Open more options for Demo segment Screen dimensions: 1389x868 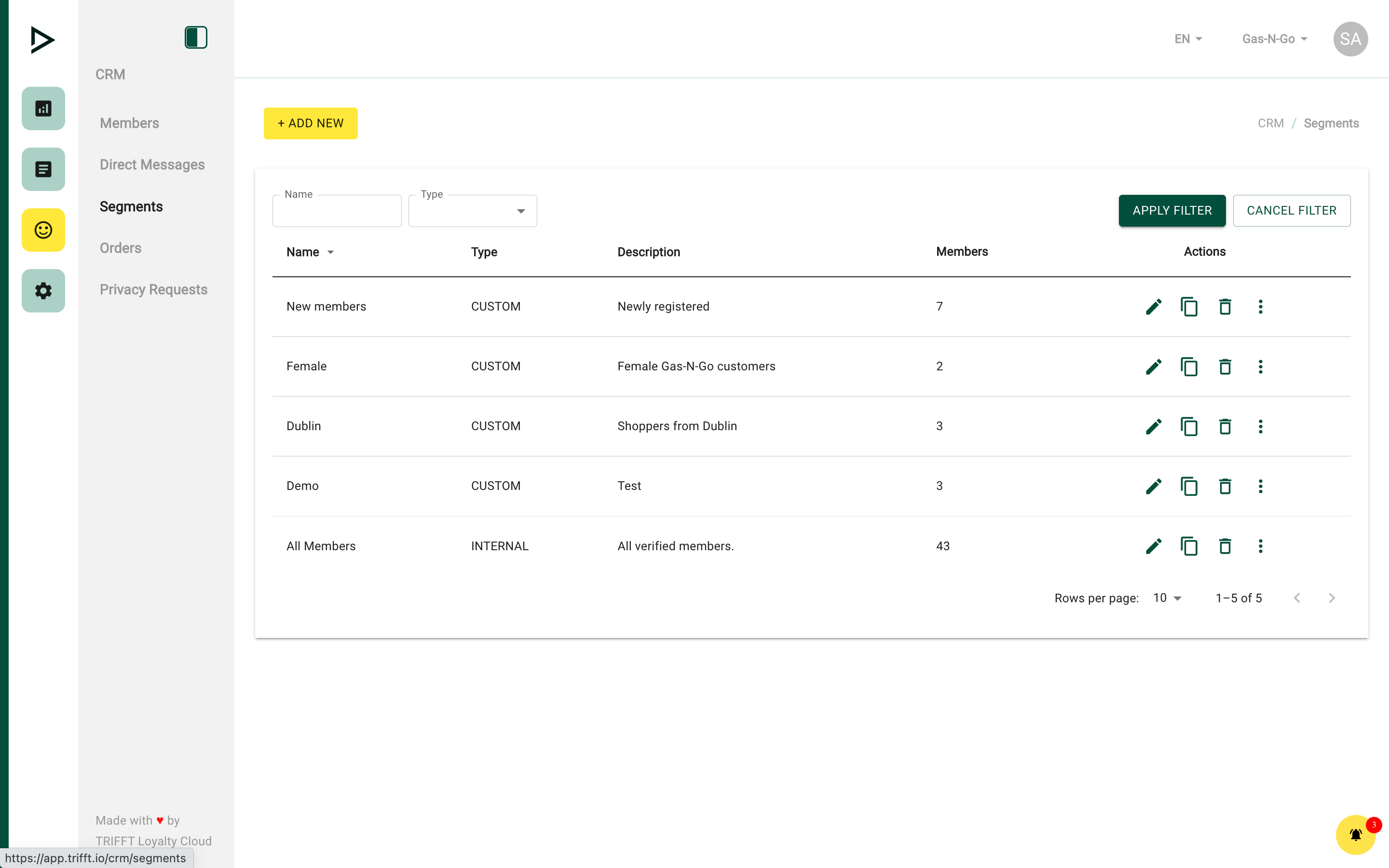pyautogui.click(x=1260, y=486)
